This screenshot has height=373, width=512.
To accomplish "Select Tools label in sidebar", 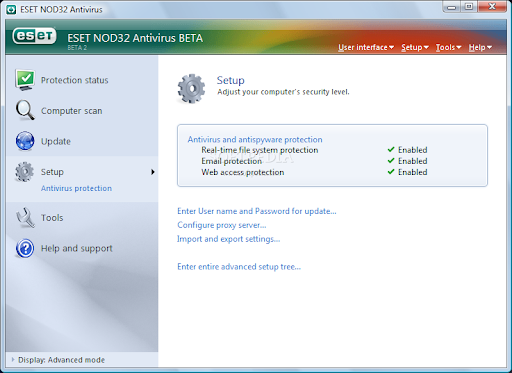I will click(x=52, y=218).
